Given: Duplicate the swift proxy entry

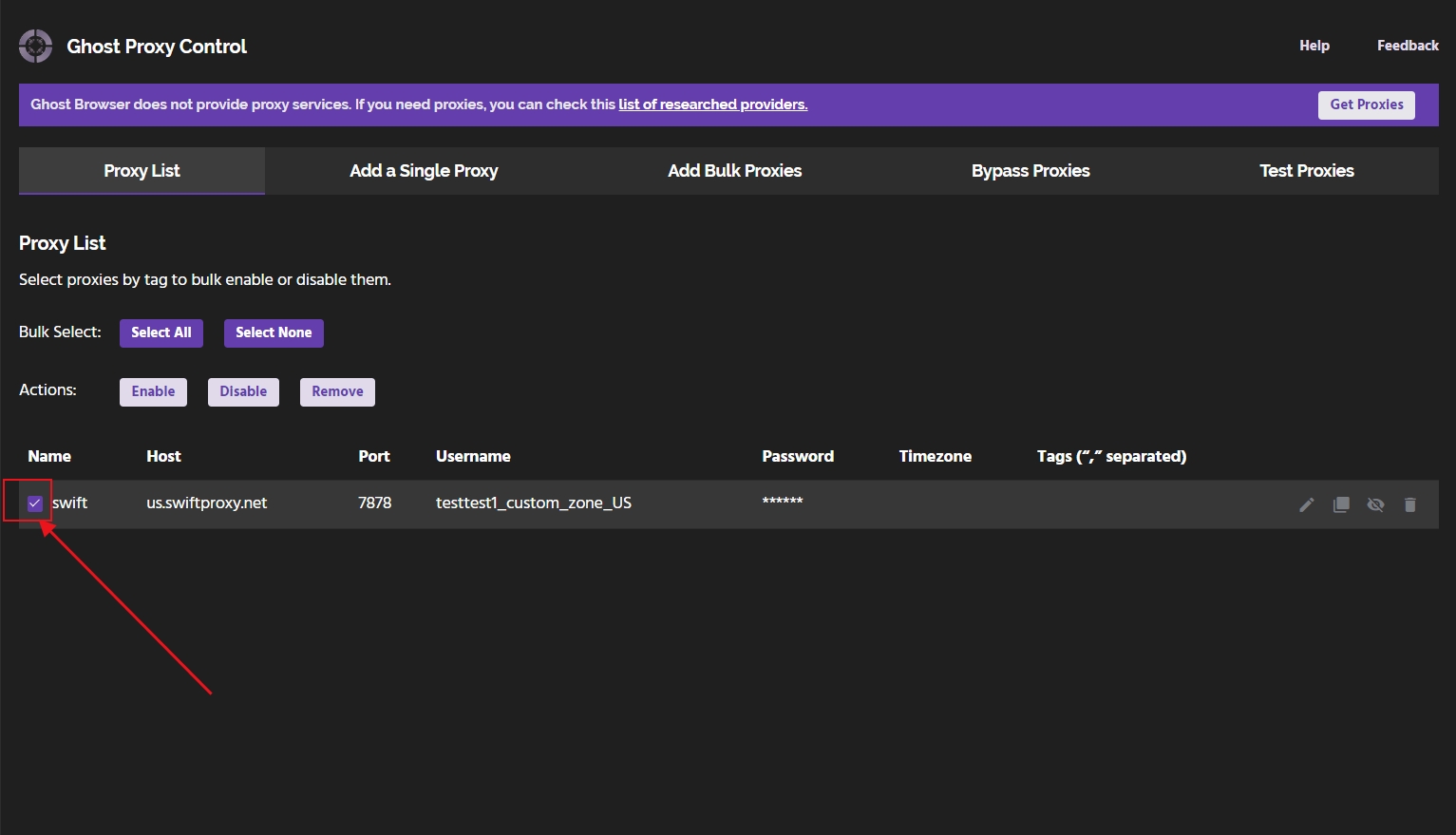Looking at the screenshot, I should click(1341, 504).
